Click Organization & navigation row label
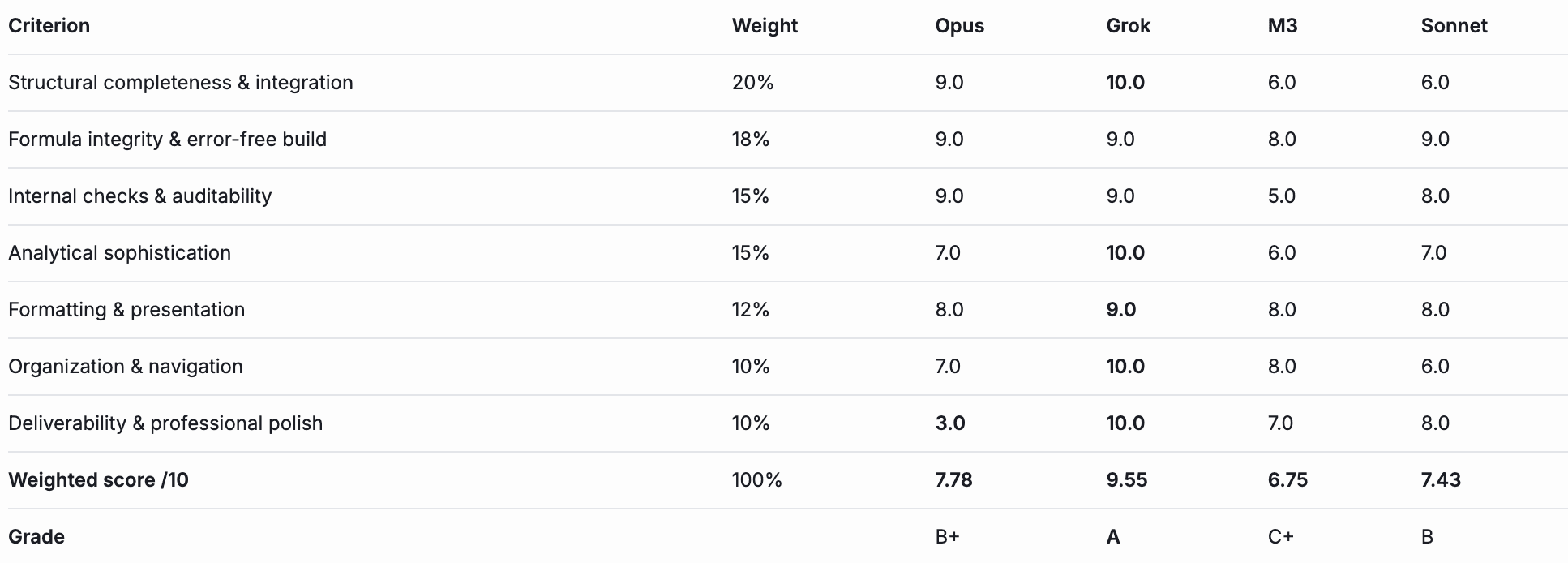The width and height of the screenshot is (1568, 563). tap(126, 367)
